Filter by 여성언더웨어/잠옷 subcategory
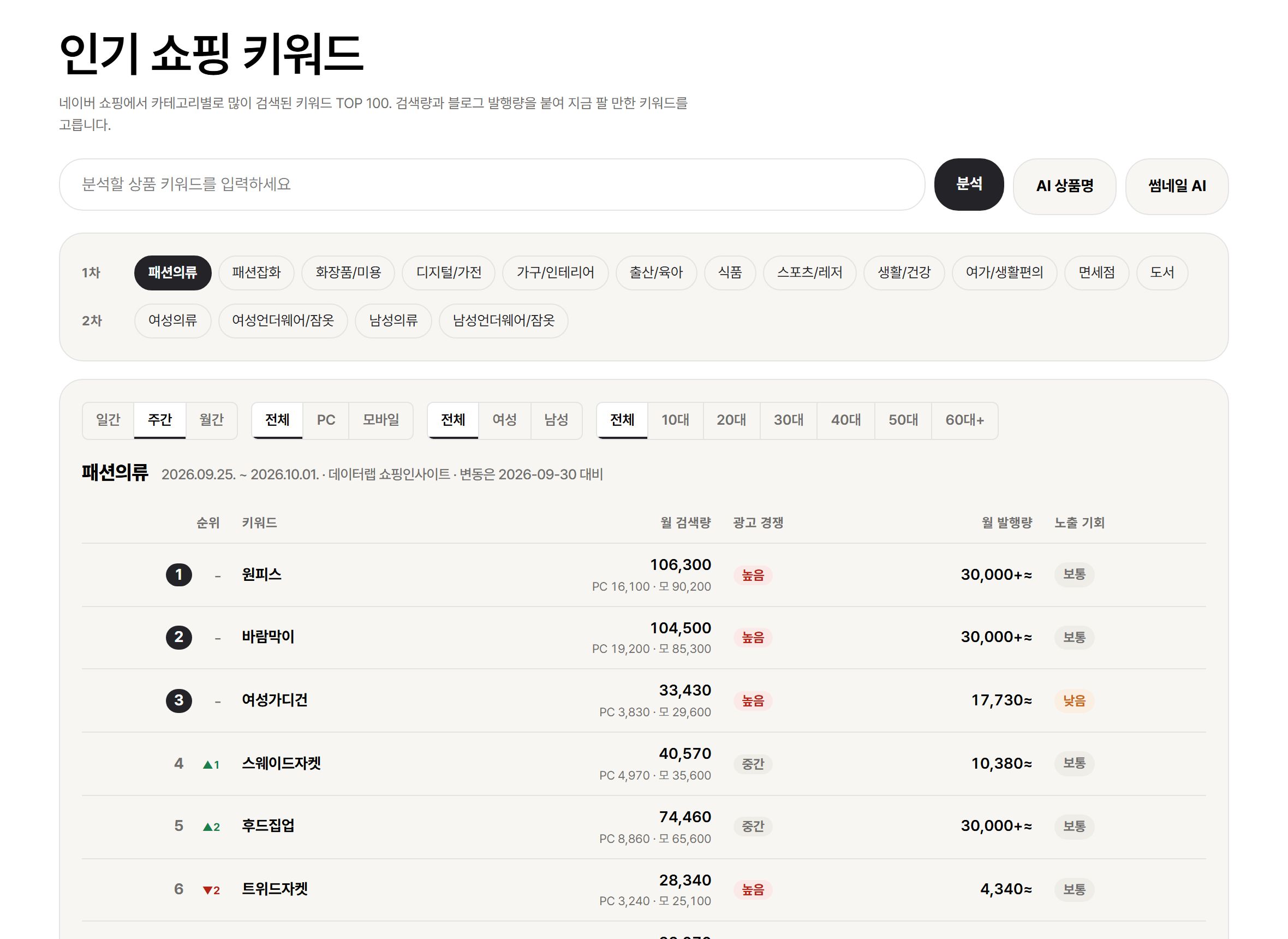 pyautogui.click(x=282, y=320)
